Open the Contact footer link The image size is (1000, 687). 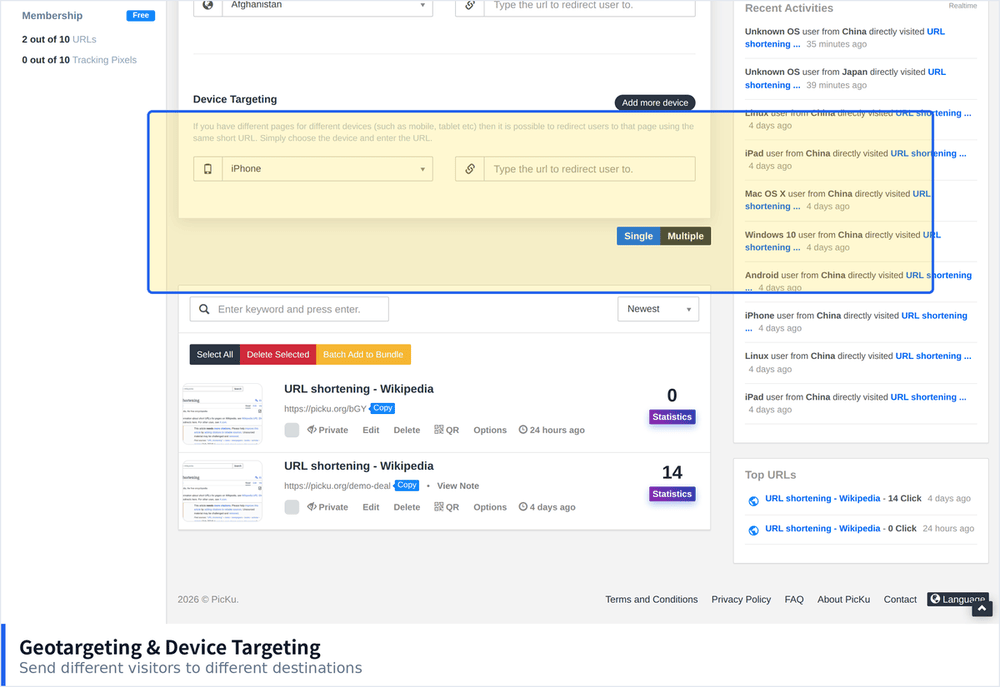(900, 600)
